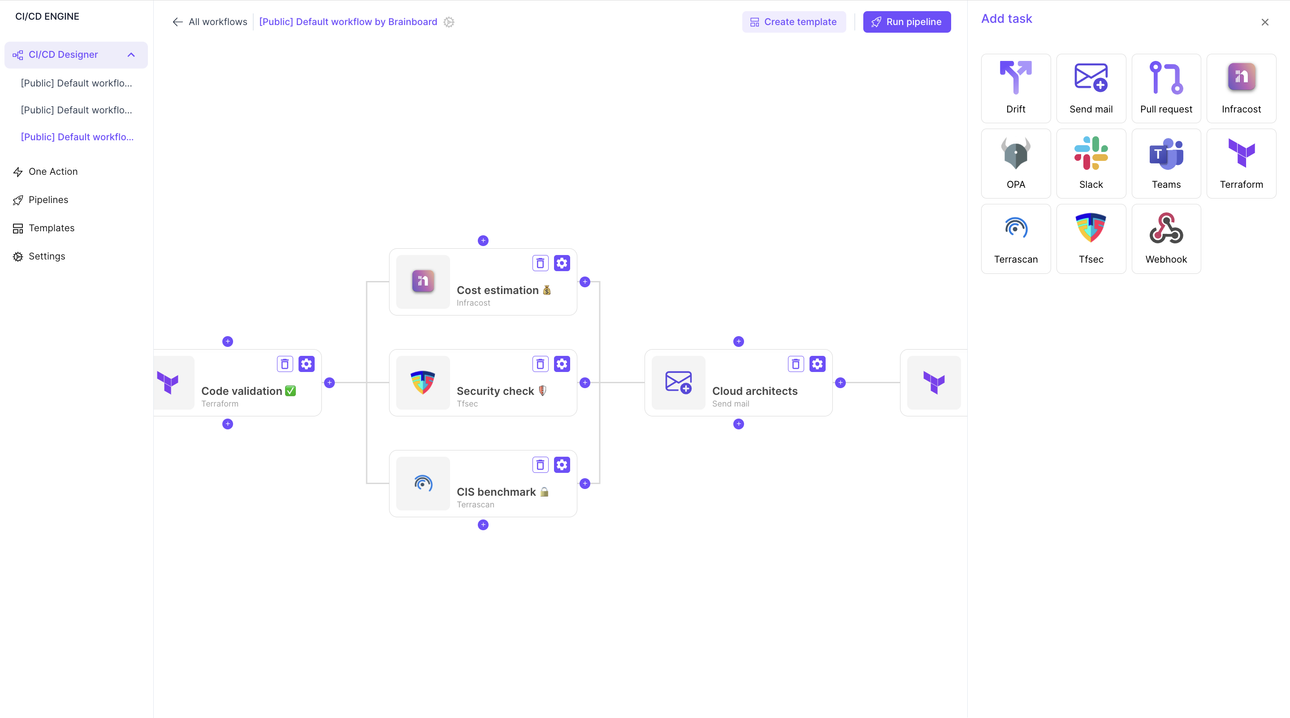Select the Pull request task icon
The height and width of the screenshot is (718, 1290).
[x=1166, y=88]
